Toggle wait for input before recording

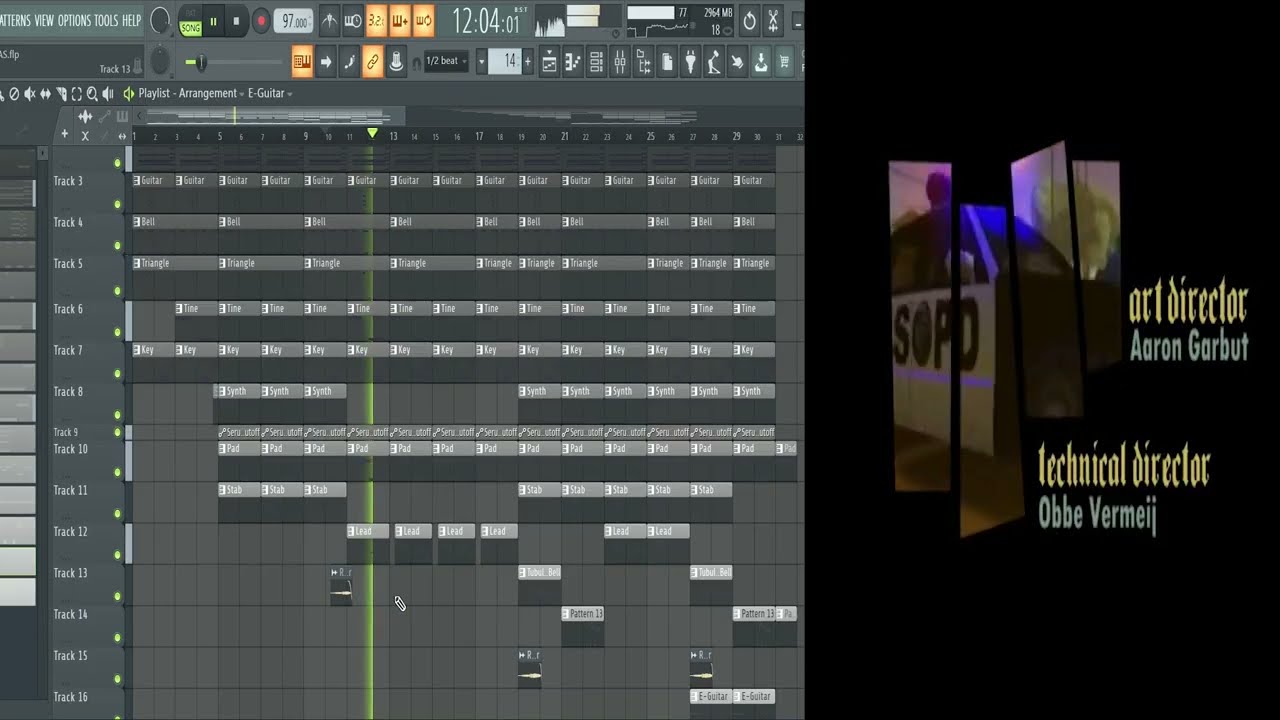pos(352,21)
